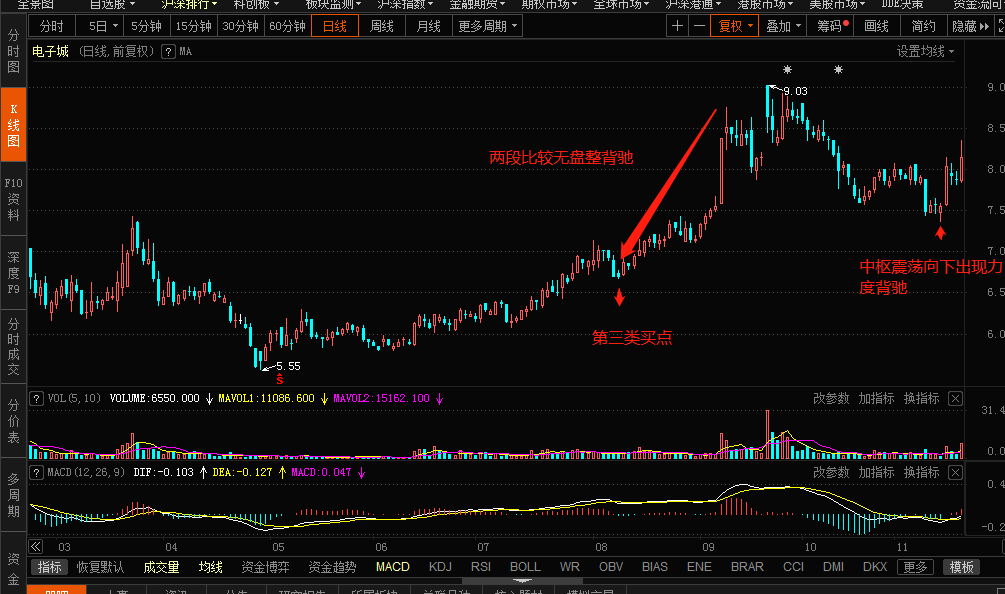This screenshot has height=594, width=1005.
Task: Select 成交量 volume indicator
Action: tap(162, 567)
